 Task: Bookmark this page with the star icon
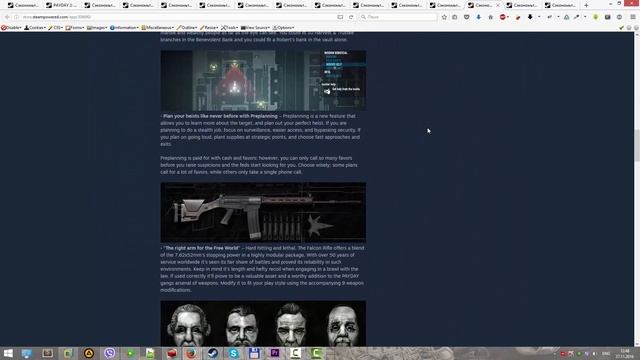point(444,17)
